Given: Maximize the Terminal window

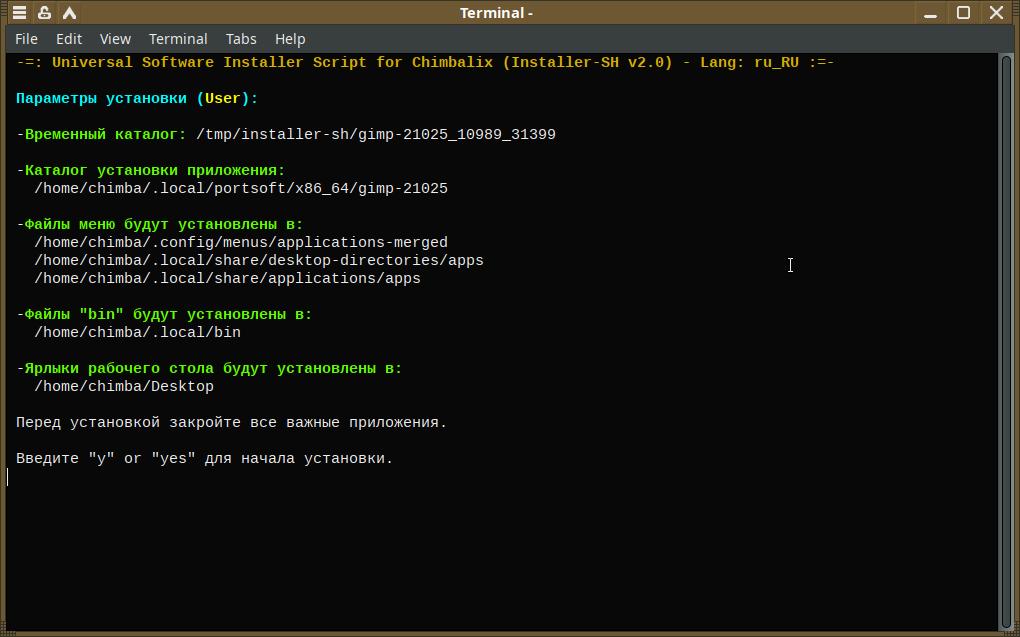Looking at the screenshot, I should (963, 12).
